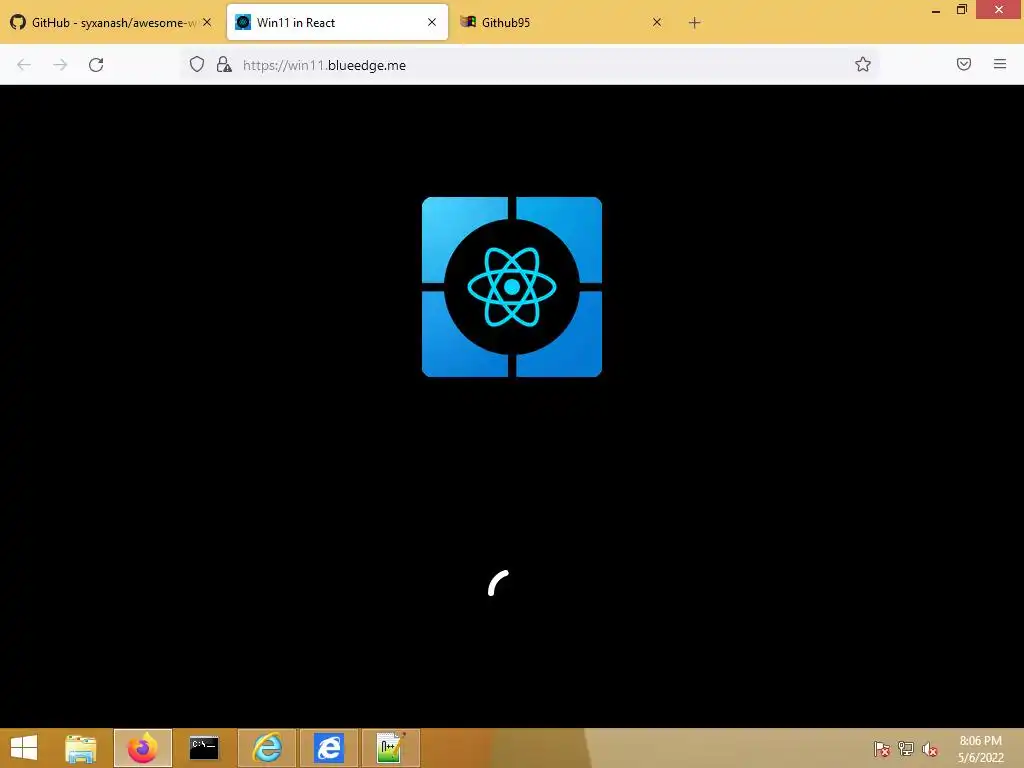The width and height of the screenshot is (1024, 768).
Task: Close the Win11 in React tab
Action: point(432,22)
